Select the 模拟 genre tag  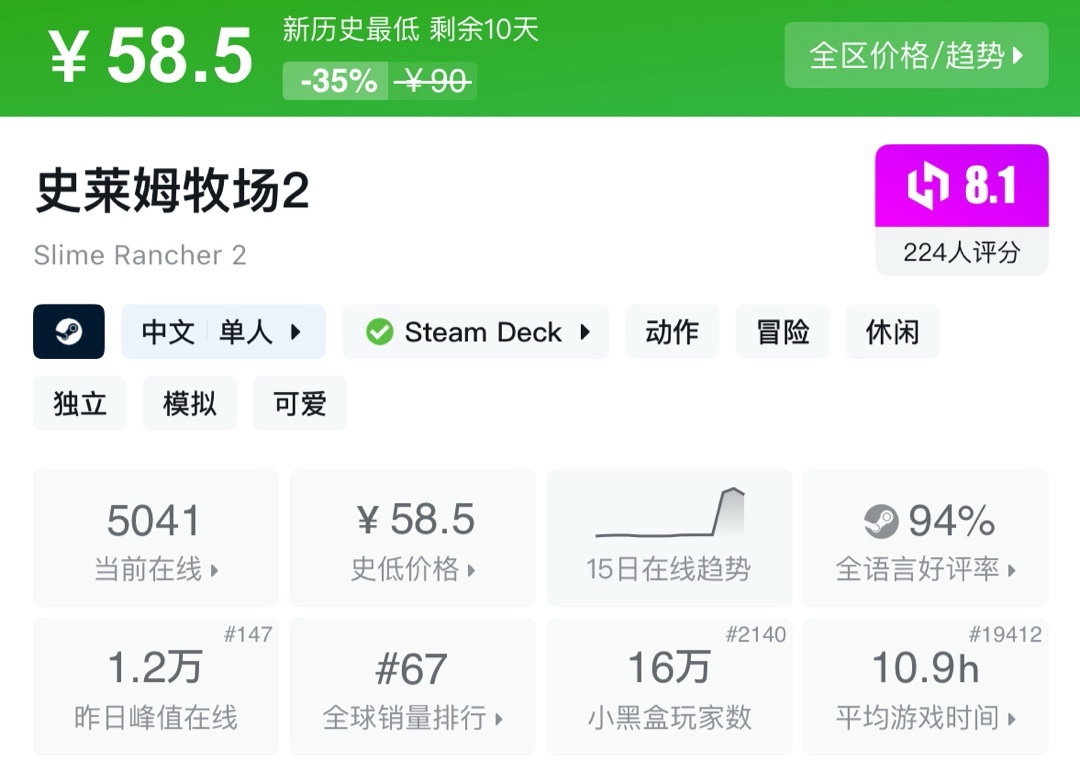click(x=190, y=404)
